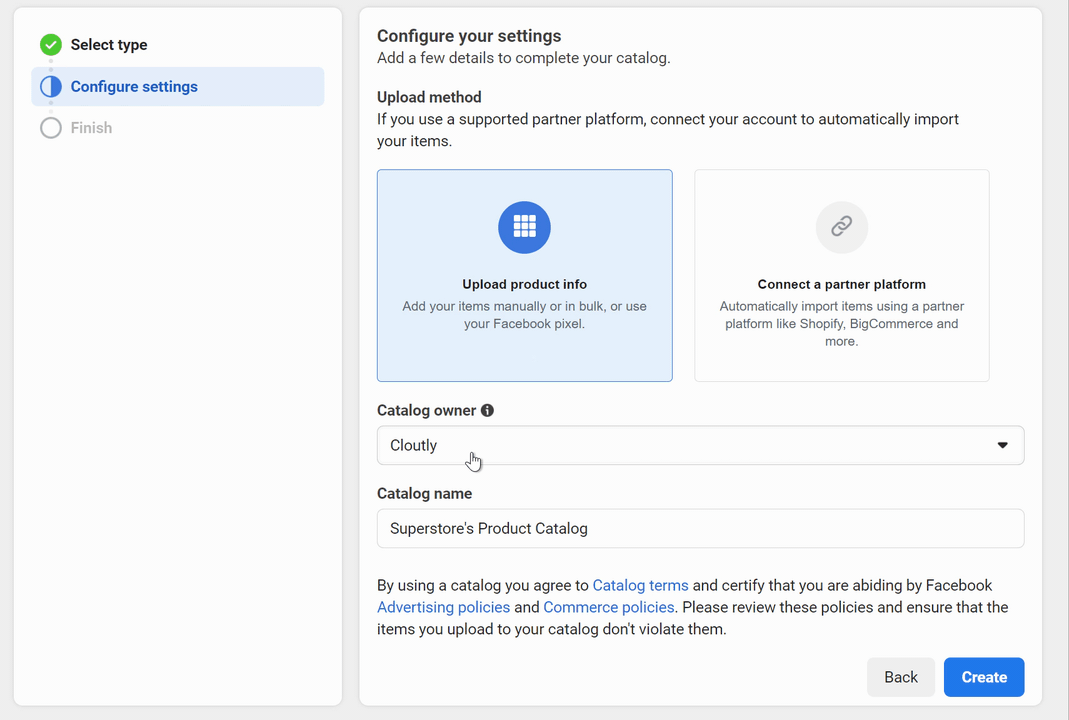The height and width of the screenshot is (720, 1069).
Task: Open the Advertising policies link
Action: [443, 607]
